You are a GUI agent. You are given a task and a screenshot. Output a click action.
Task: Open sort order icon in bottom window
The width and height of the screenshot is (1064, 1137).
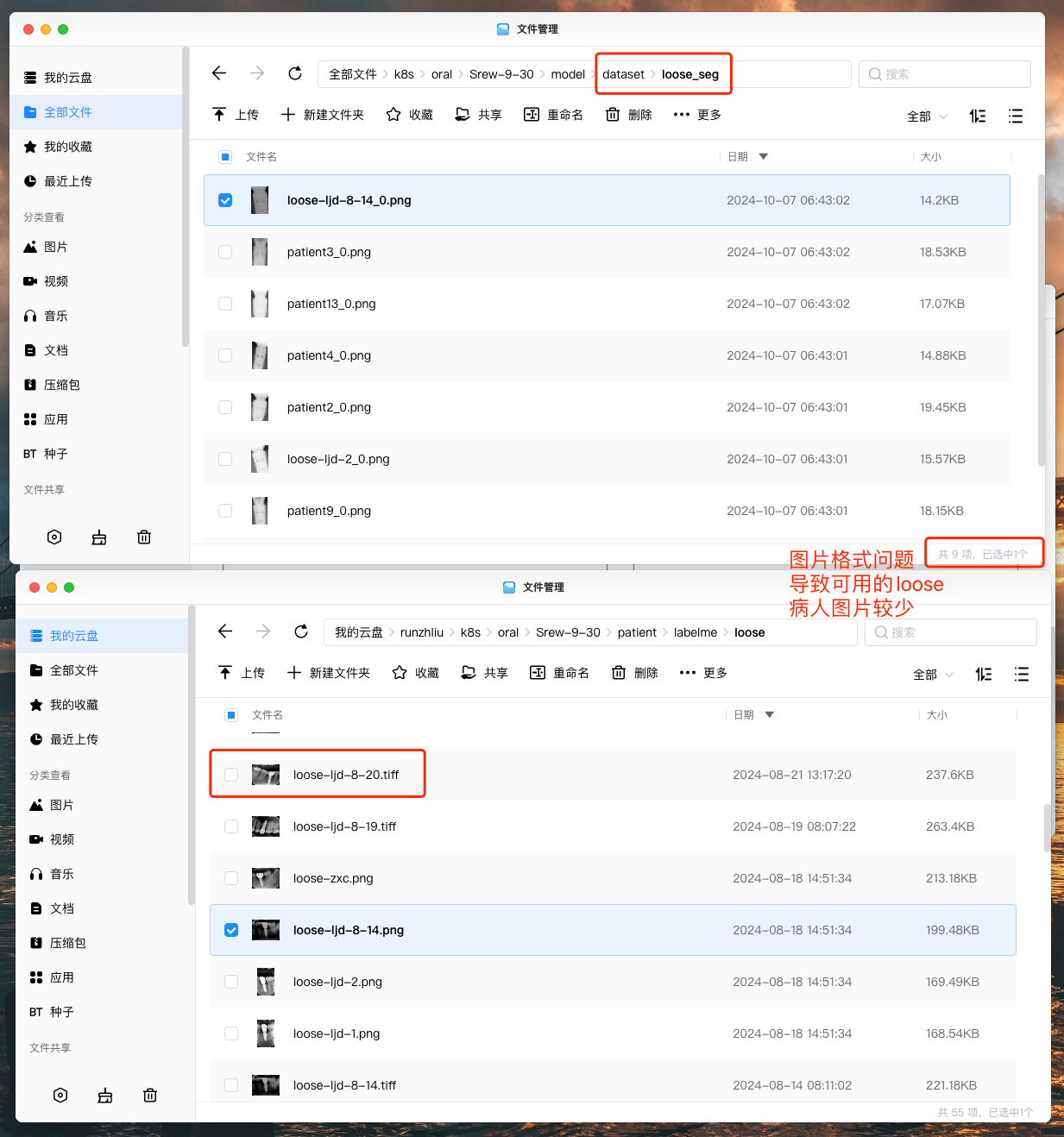(984, 674)
